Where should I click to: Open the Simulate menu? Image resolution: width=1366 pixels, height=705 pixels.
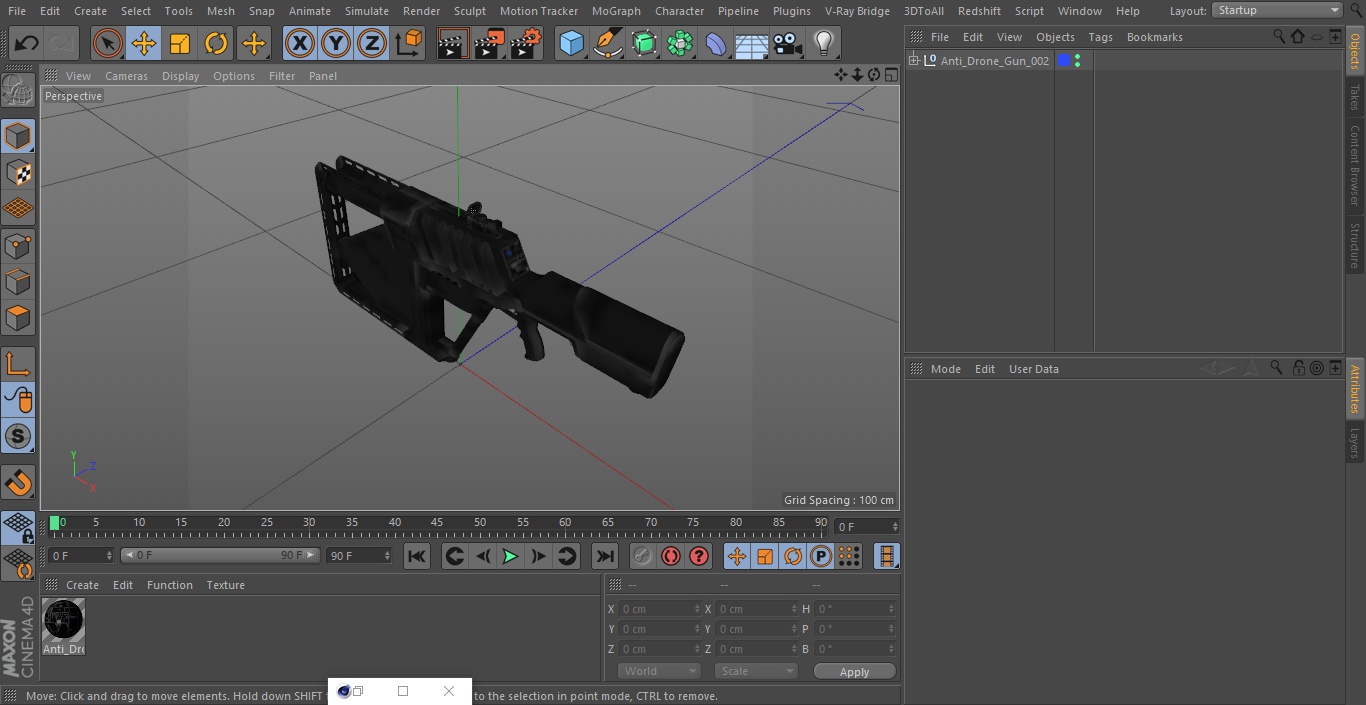tap(367, 11)
